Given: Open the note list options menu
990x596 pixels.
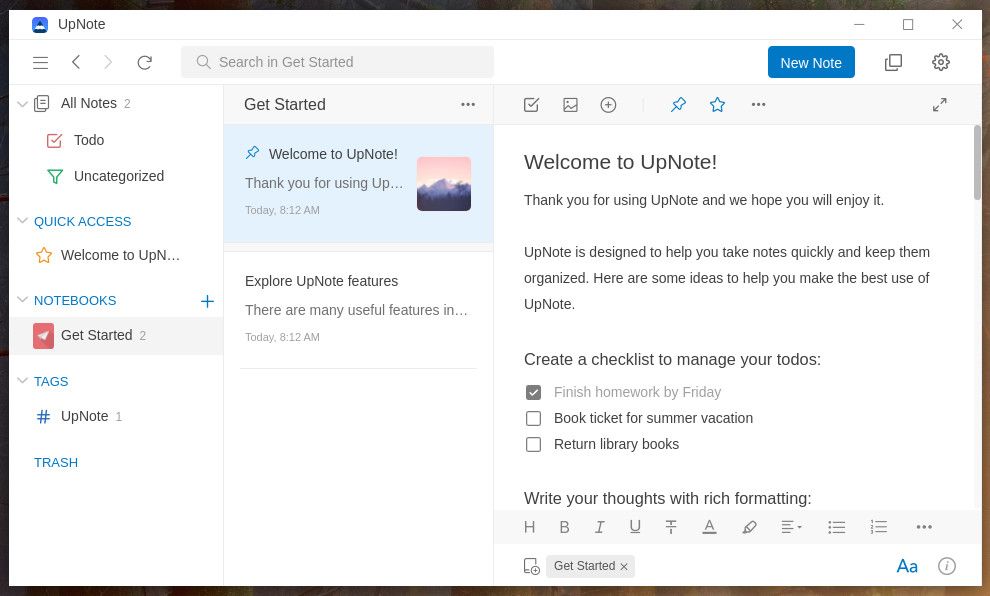Looking at the screenshot, I should 468,104.
